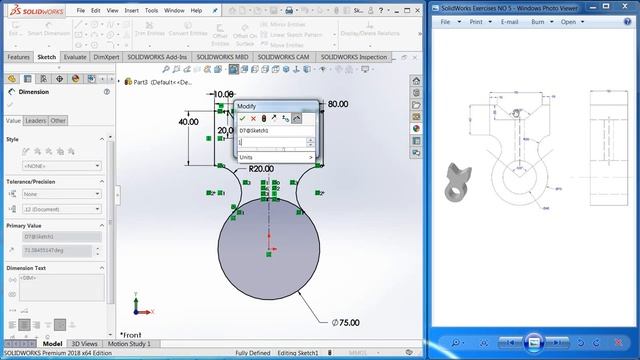Select the Ø75.00 diameter dimension

(x=345, y=322)
